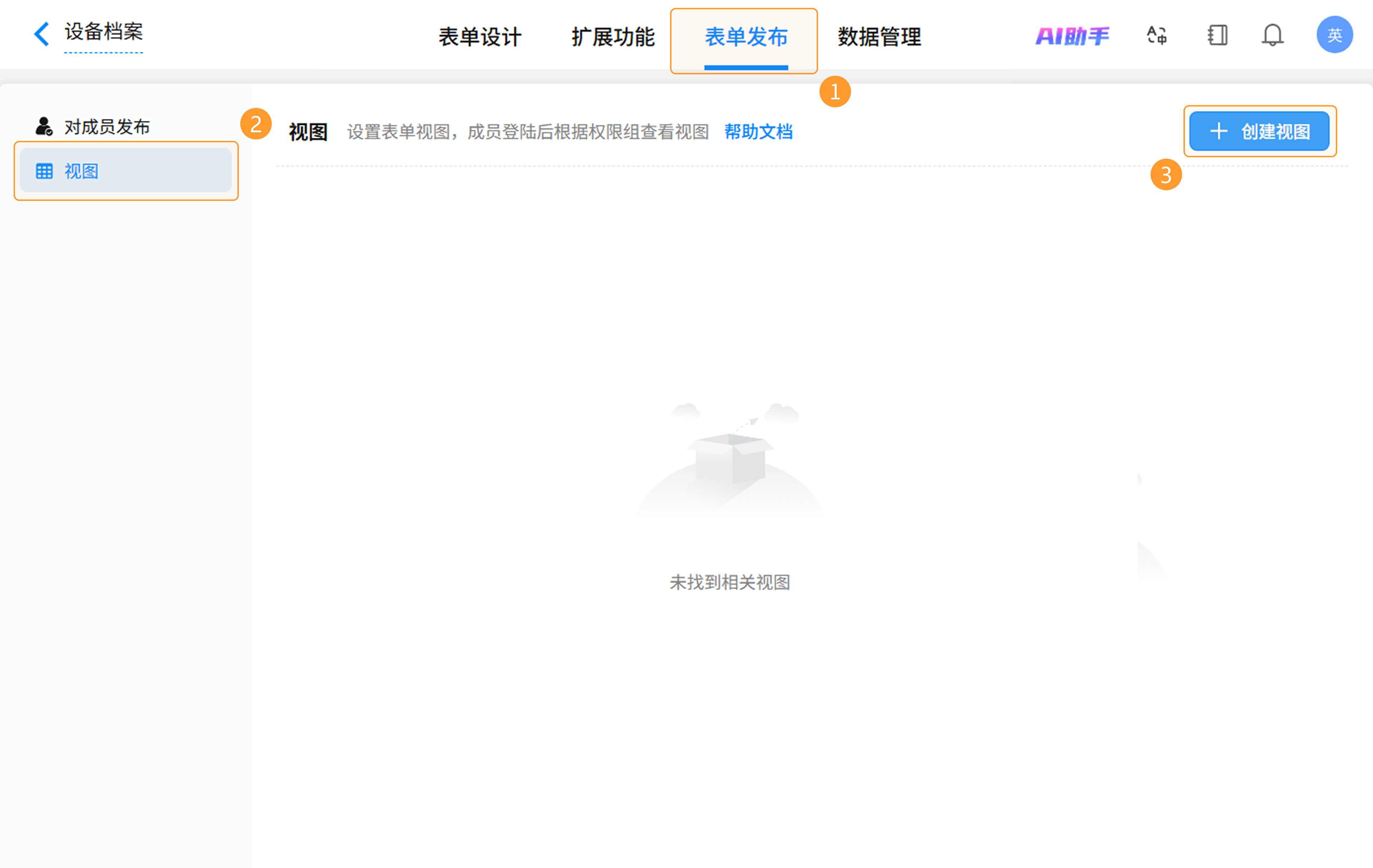Open the notebook document icon
This screenshot has height=868, width=1373.
1217,35
